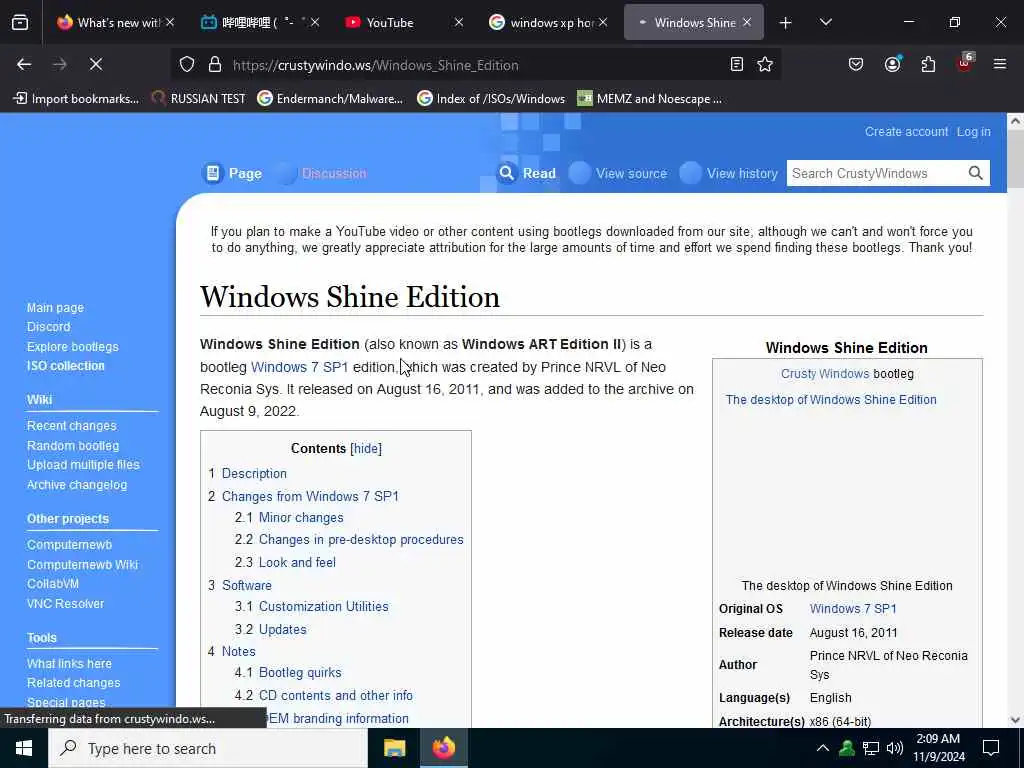The height and width of the screenshot is (768, 1024).
Task: Switch to the What's new tab
Action: (x=116, y=23)
